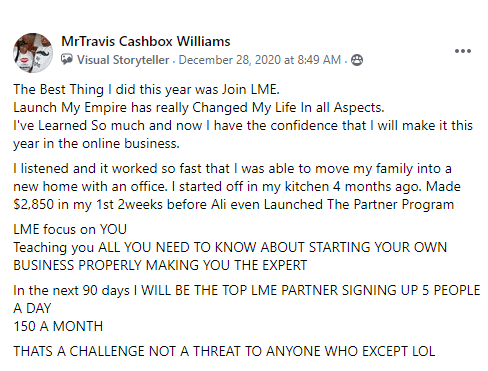The width and height of the screenshot is (488, 371).
Task: Click the line 'new home with an office'
Action: 237,187
